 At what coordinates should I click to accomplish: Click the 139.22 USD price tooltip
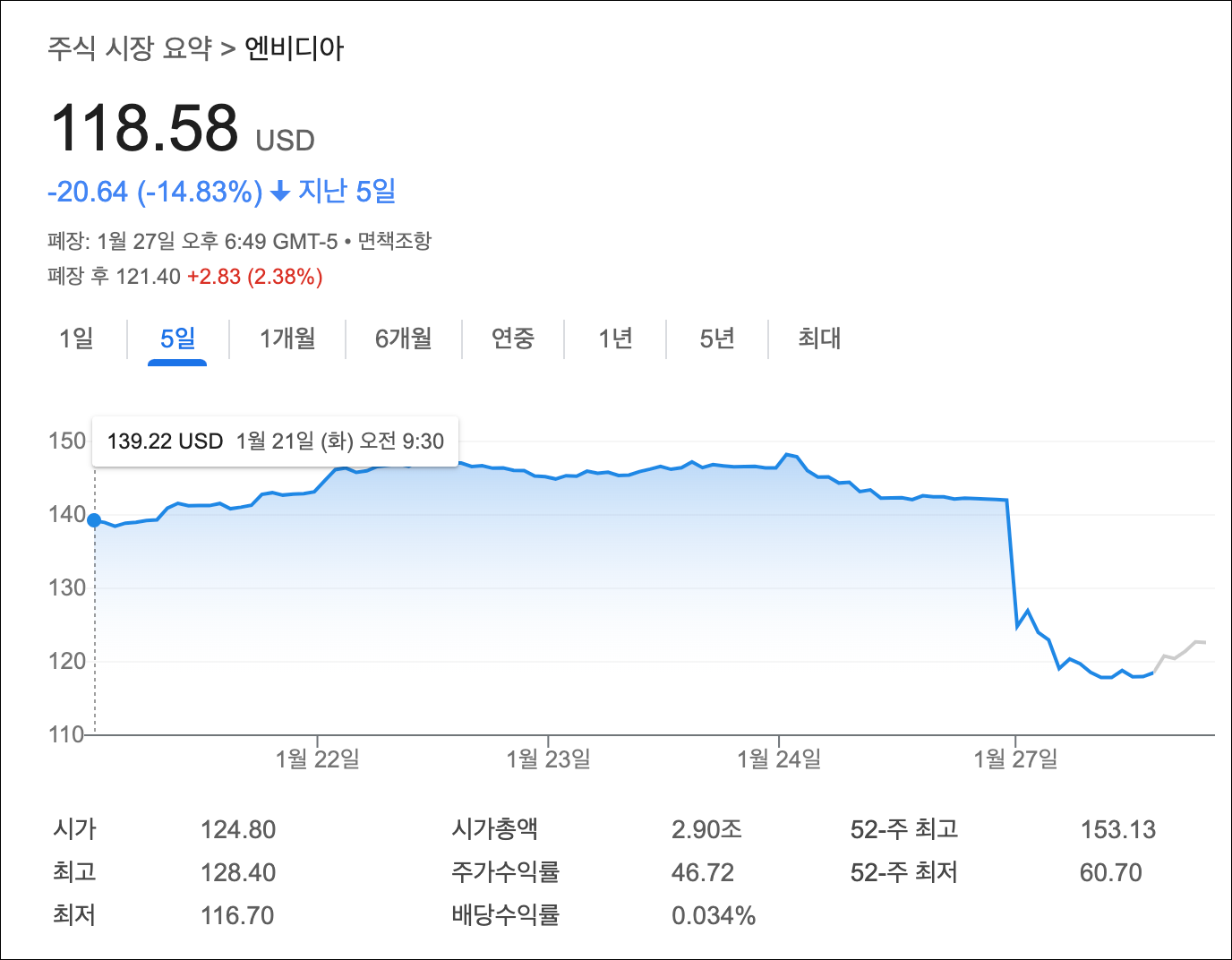275,441
